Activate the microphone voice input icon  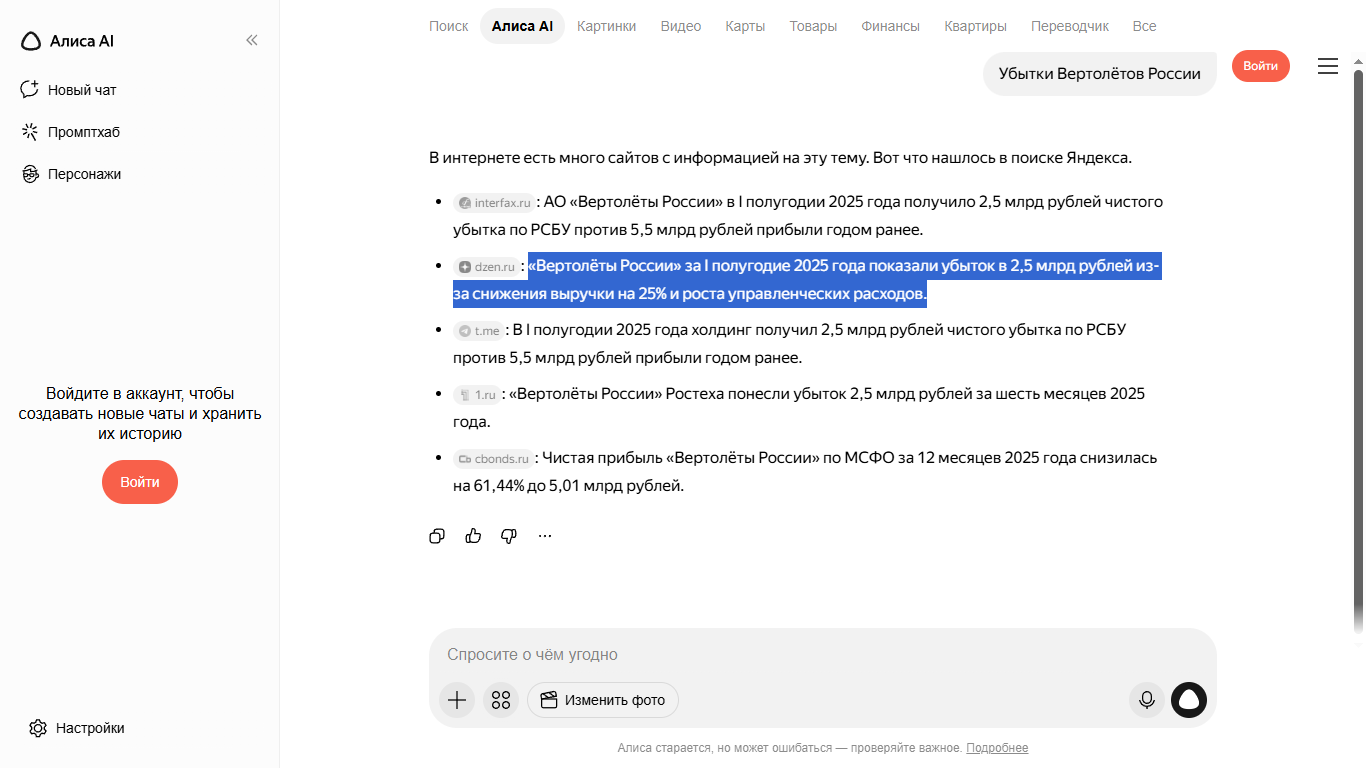click(1147, 700)
